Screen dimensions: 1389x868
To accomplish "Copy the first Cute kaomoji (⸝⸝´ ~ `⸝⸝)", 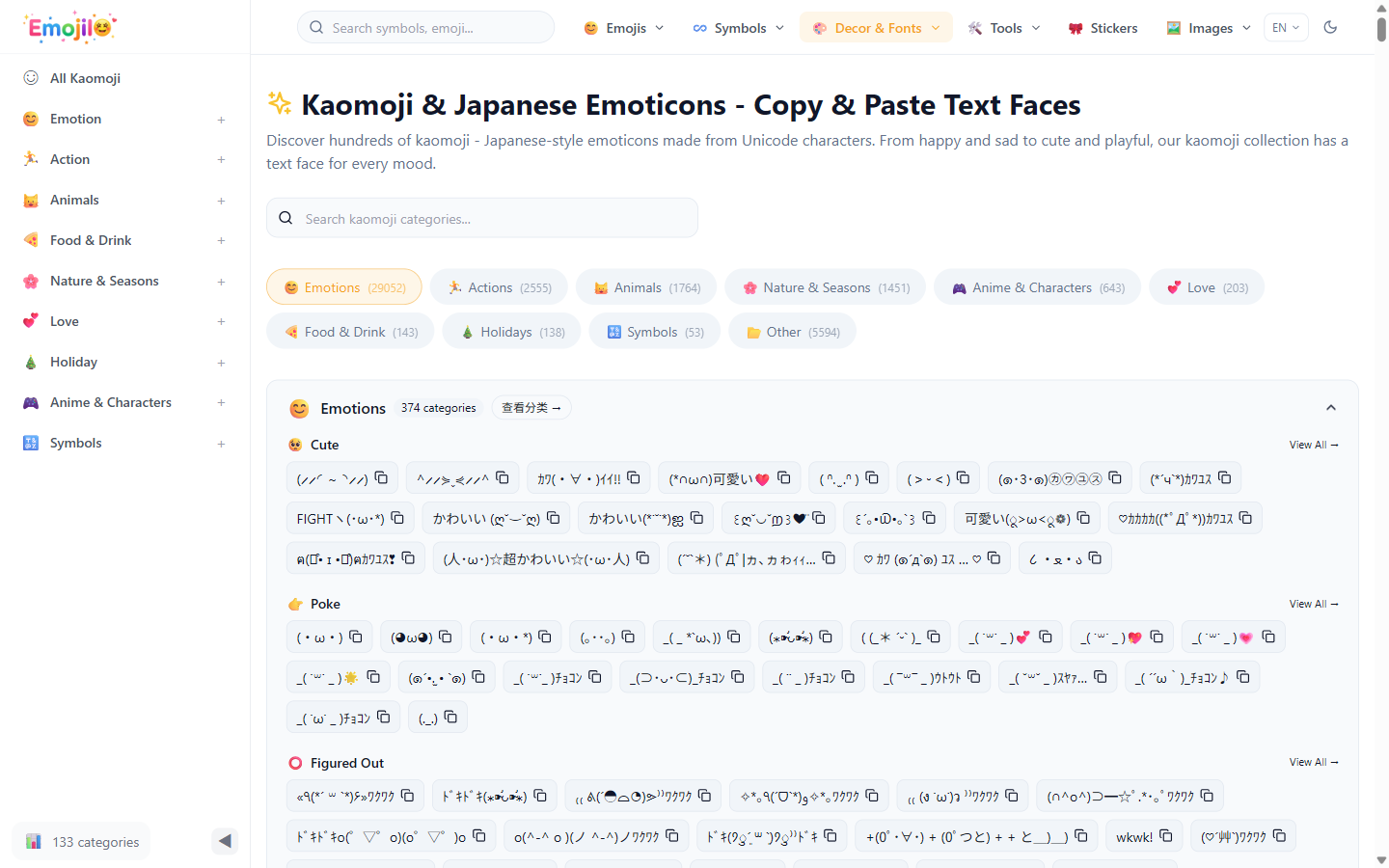I will coord(381,477).
